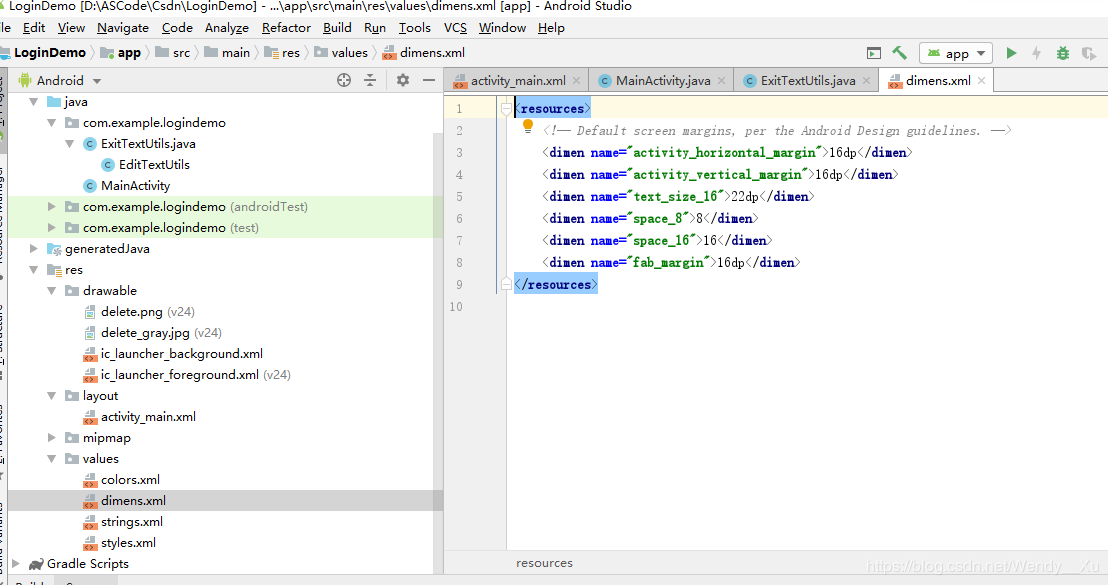The width and height of the screenshot is (1108, 585).
Task: Collapse all in the project panel
Action: coord(370,80)
